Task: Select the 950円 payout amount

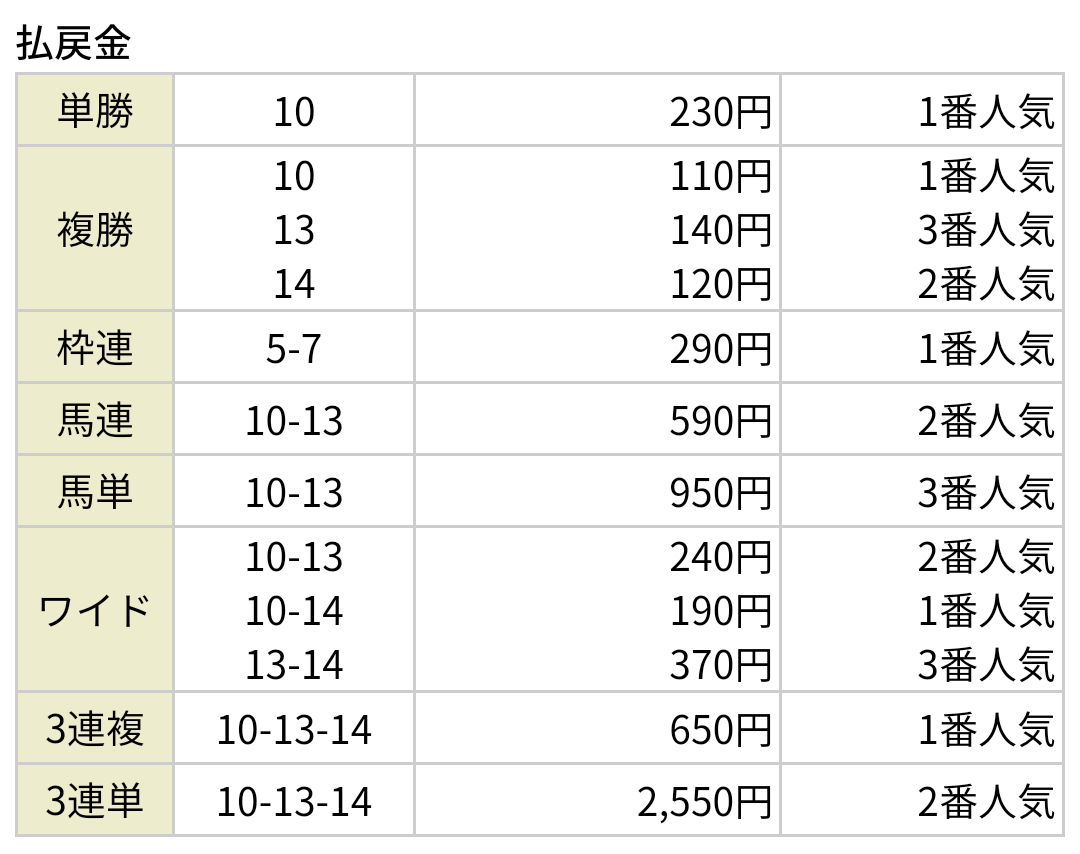Action: click(720, 492)
